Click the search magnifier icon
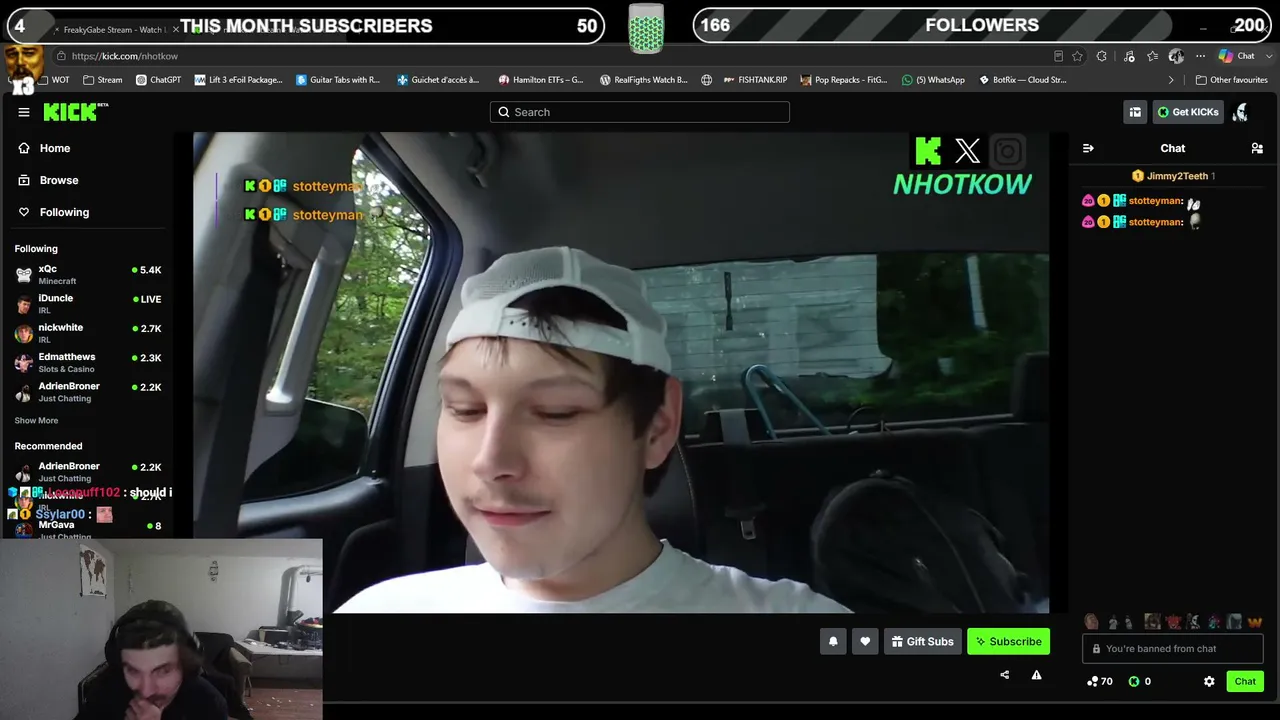 tap(504, 112)
